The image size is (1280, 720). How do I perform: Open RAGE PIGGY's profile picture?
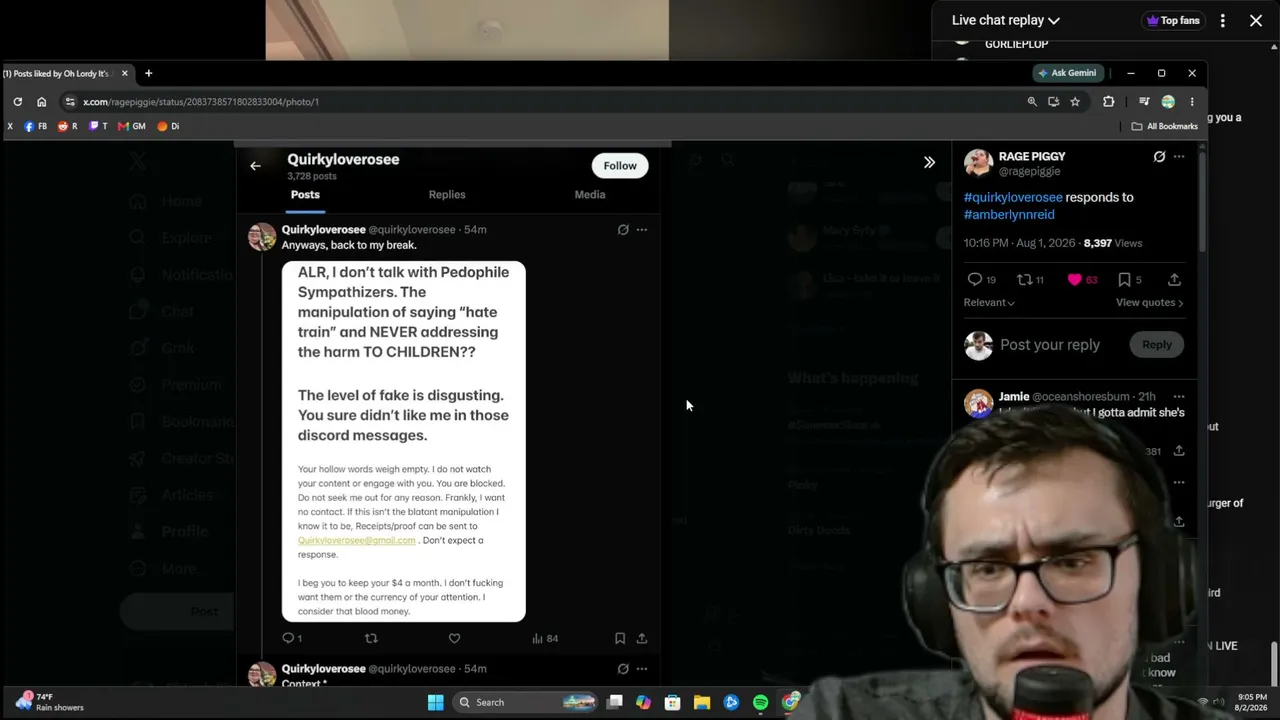tap(978, 163)
